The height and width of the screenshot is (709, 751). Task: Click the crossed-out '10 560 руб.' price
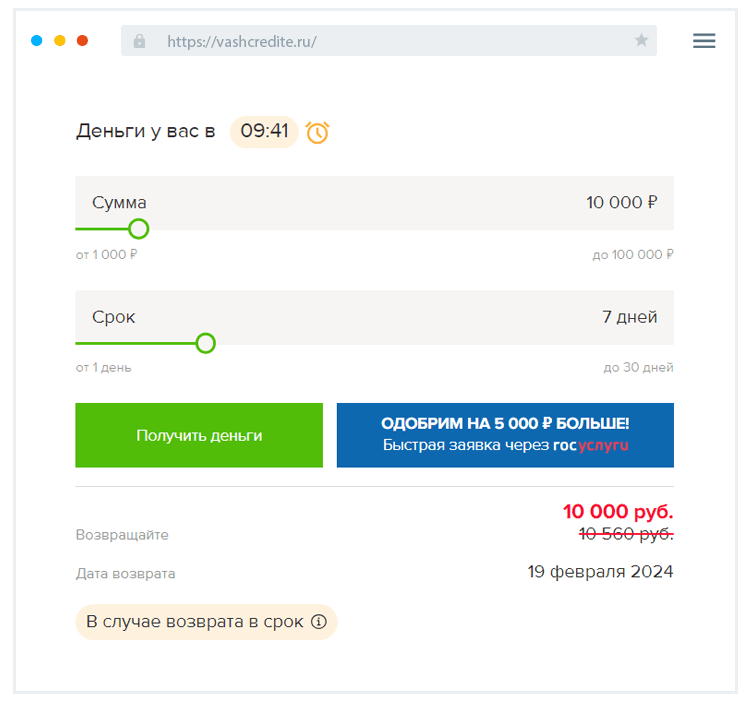pyautogui.click(x=626, y=535)
